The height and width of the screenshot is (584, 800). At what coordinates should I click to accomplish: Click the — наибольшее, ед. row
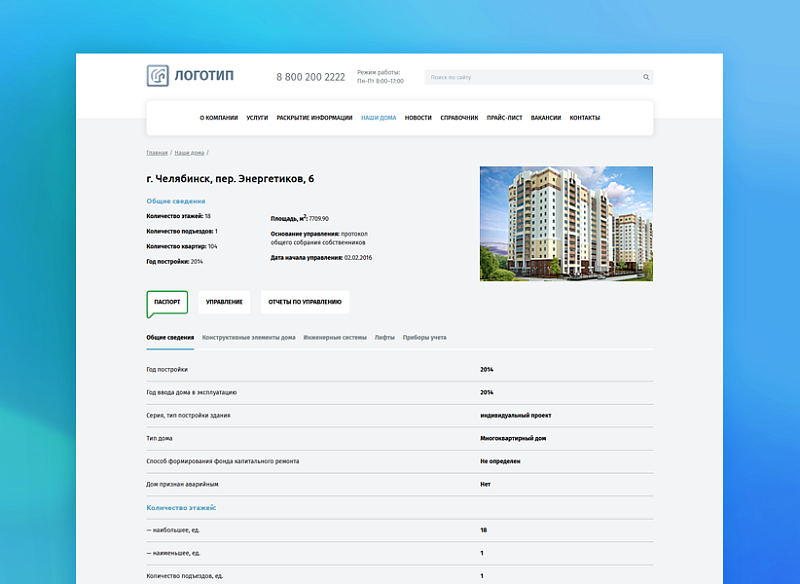point(399,530)
